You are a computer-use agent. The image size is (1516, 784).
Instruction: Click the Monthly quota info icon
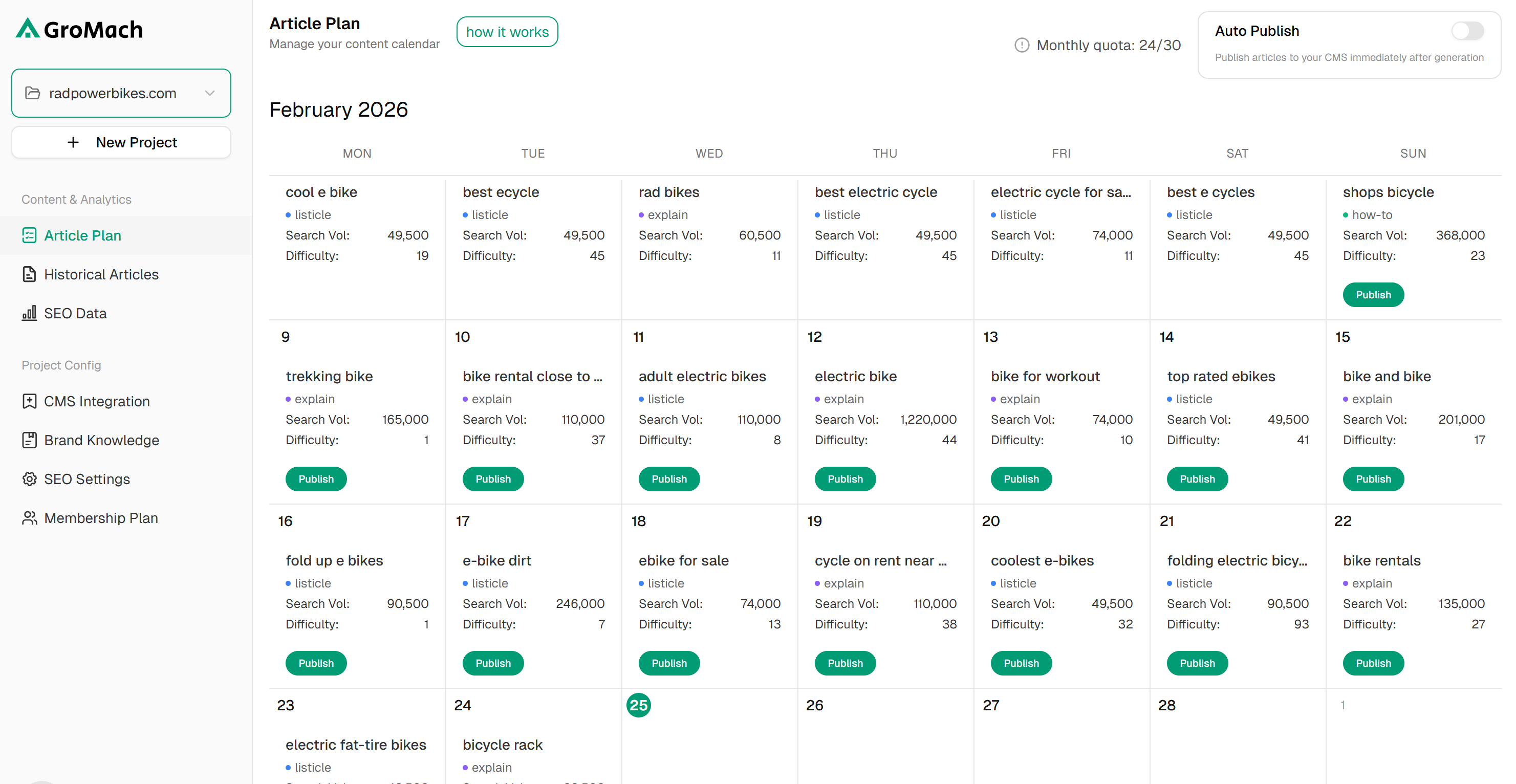tap(1022, 46)
